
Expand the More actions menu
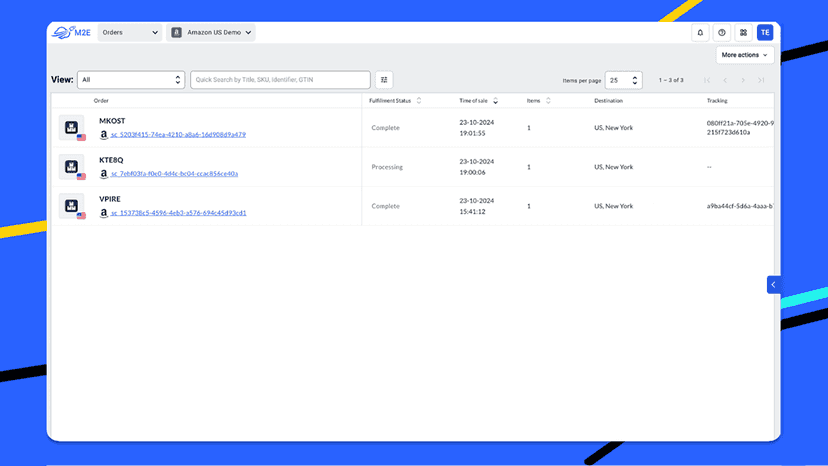click(745, 55)
